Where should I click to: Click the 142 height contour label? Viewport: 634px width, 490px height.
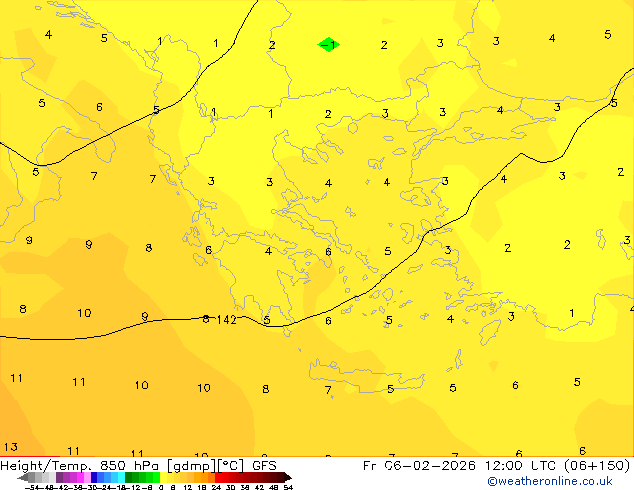(226, 320)
